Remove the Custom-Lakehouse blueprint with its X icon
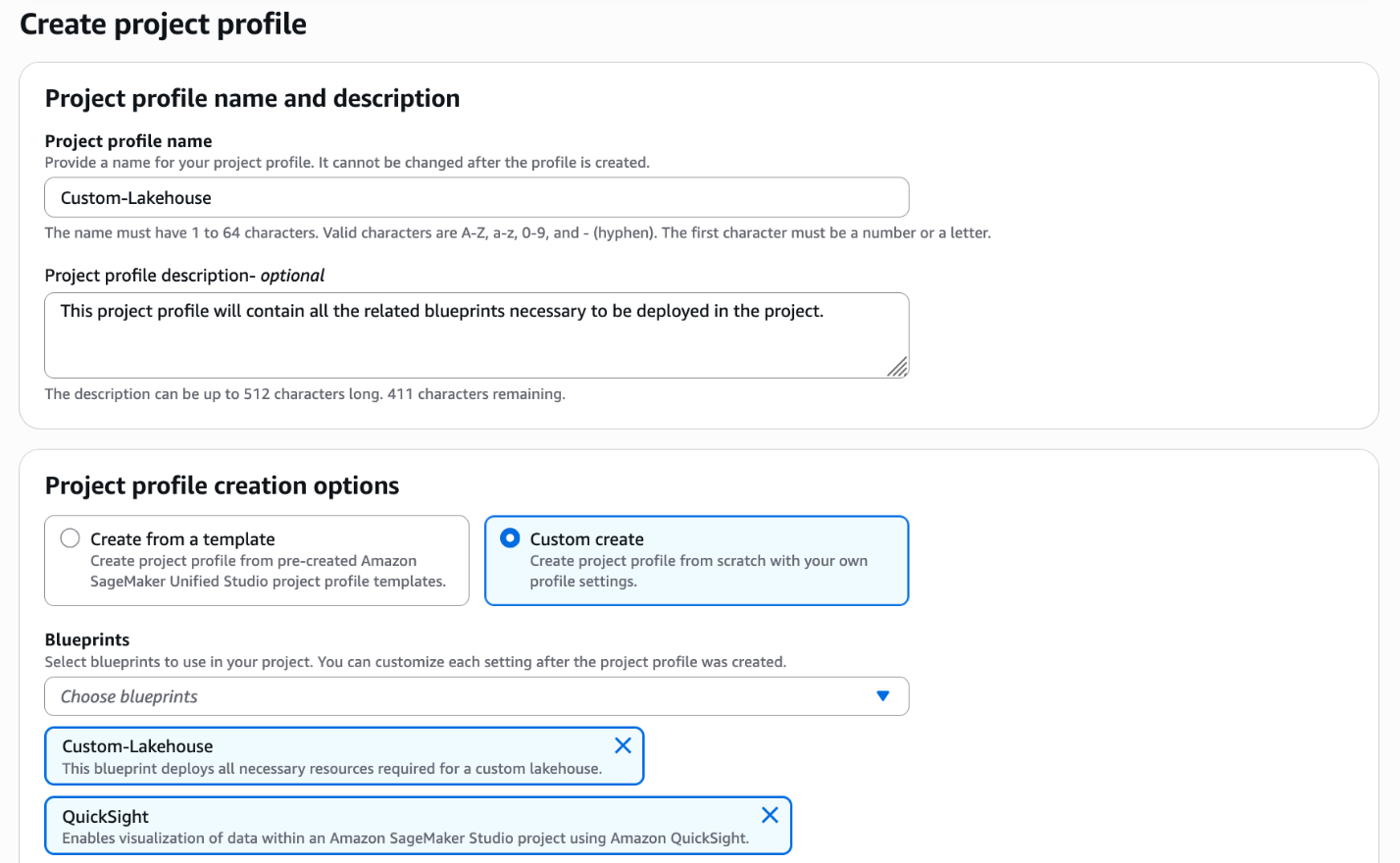 (623, 745)
